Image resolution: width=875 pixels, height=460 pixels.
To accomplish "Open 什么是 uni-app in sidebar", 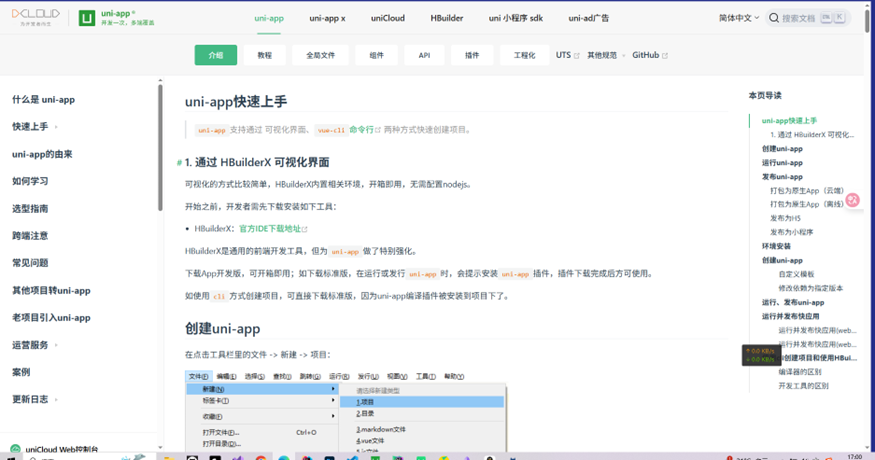I will (44, 100).
